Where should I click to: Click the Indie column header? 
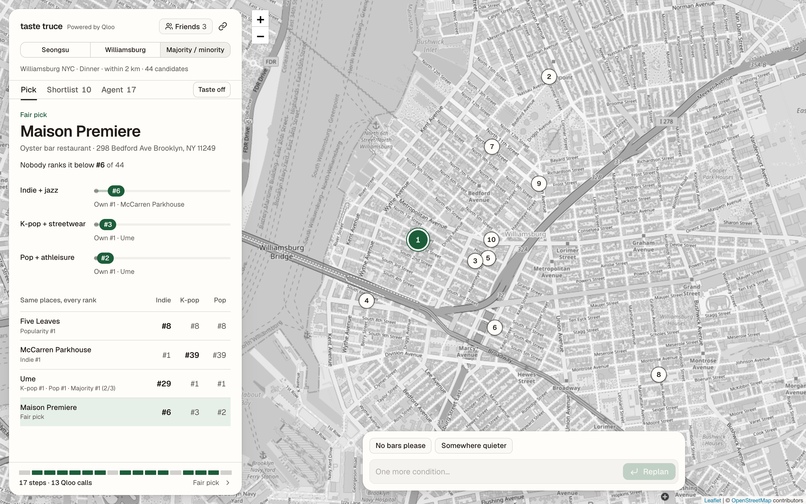click(x=163, y=300)
